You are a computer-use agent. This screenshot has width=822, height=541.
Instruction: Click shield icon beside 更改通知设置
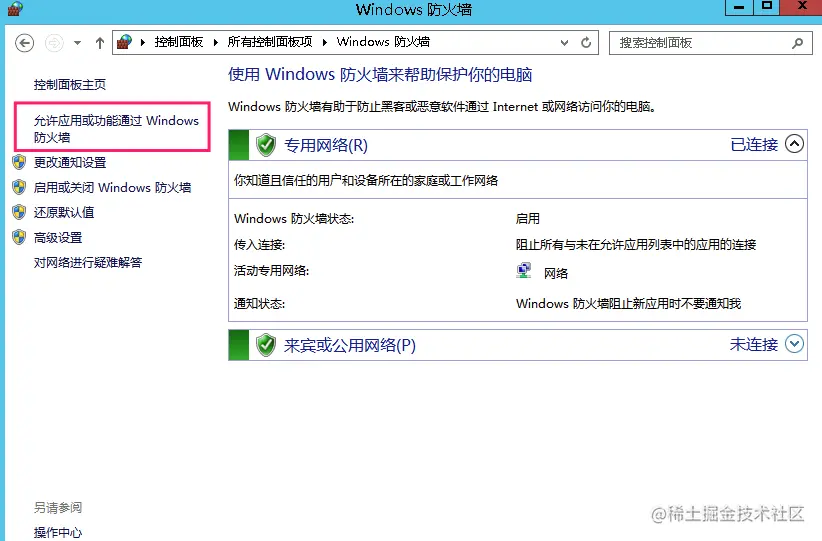tap(19, 162)
